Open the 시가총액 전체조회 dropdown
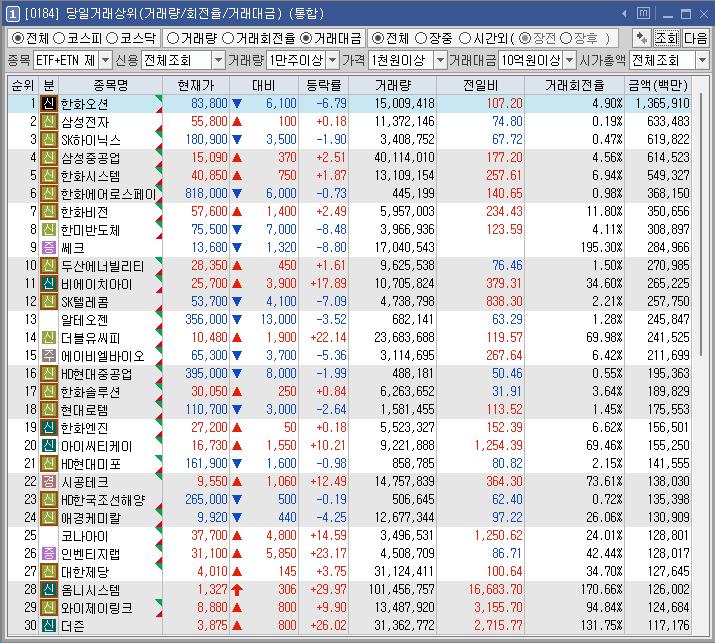 (702, 60)
